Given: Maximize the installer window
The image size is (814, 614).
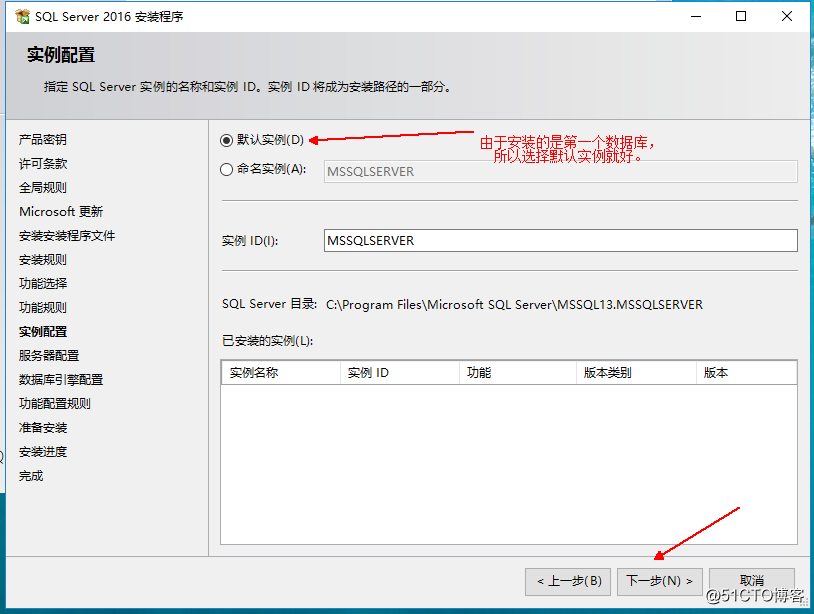Looking at the screenshot, I should [741, 17].
